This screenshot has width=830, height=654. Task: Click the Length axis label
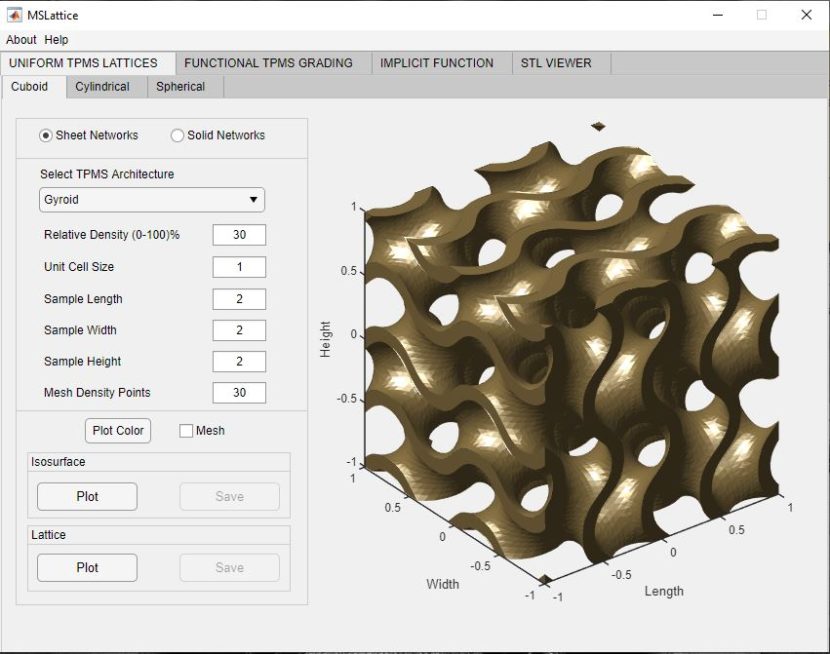pos(664,592)
